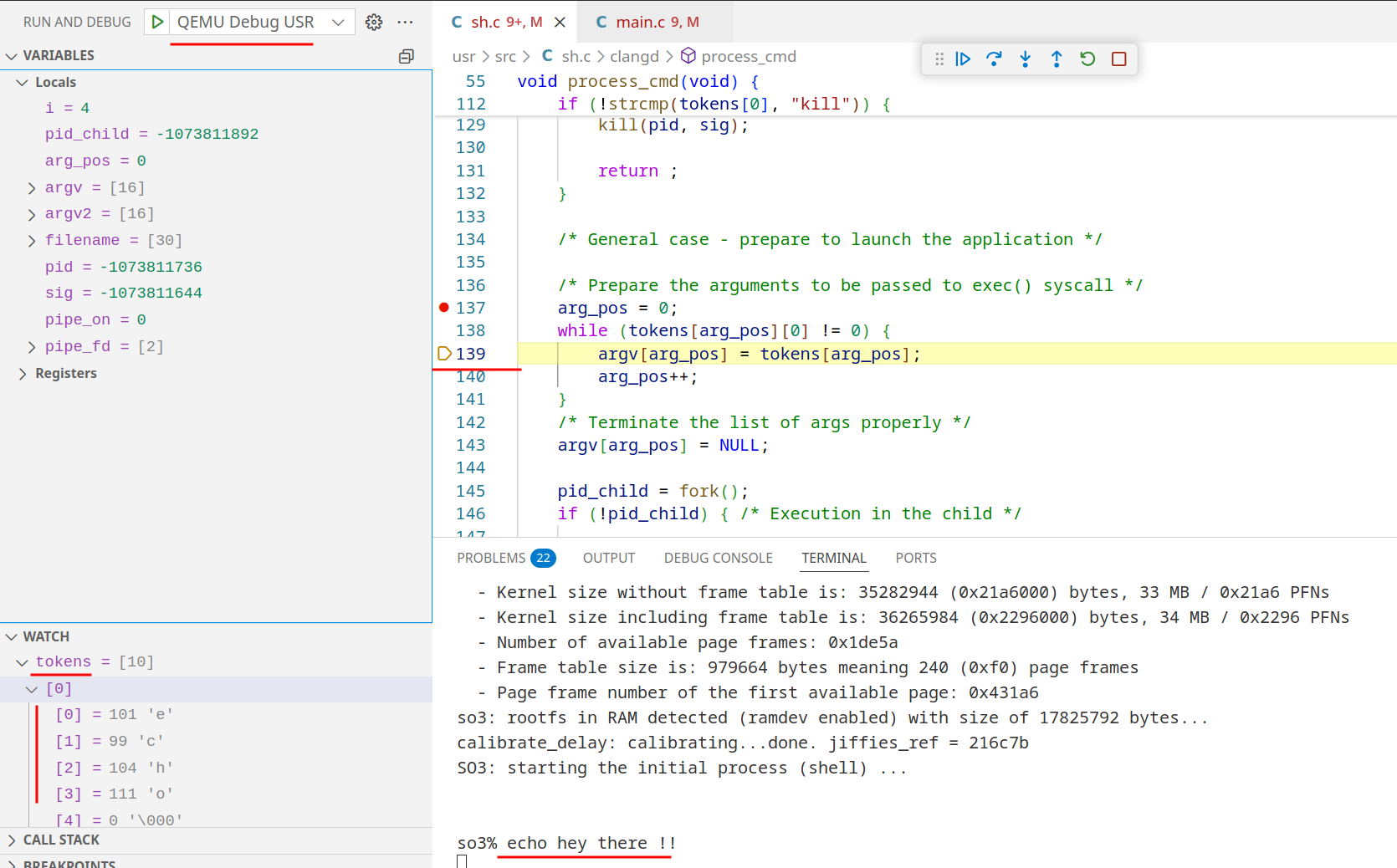Screen dimensions: 1397x868
Task: Toggle the logpoint marker on line 139
Action: 443,353
